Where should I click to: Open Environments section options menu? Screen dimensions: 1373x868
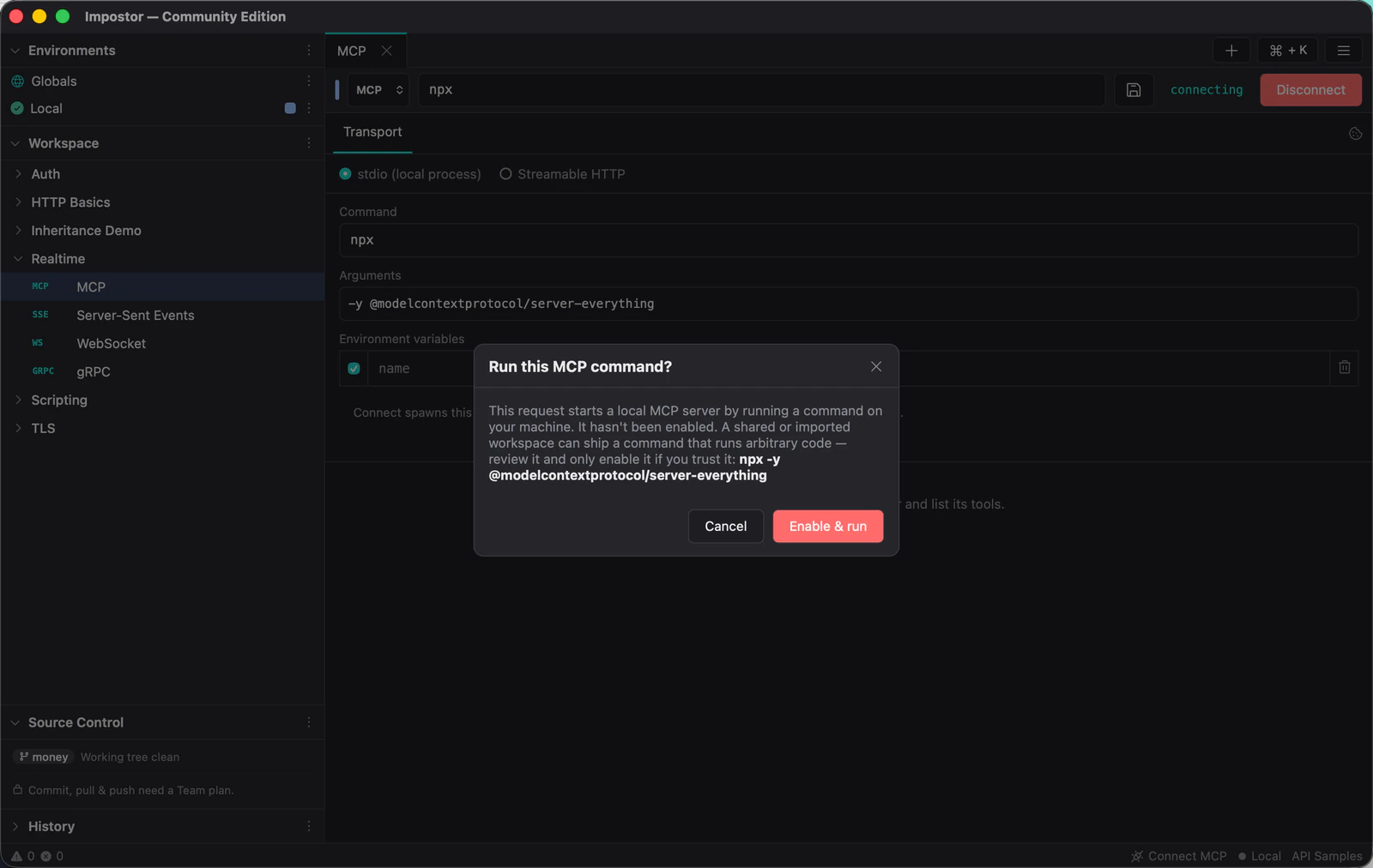coord(309,51)
